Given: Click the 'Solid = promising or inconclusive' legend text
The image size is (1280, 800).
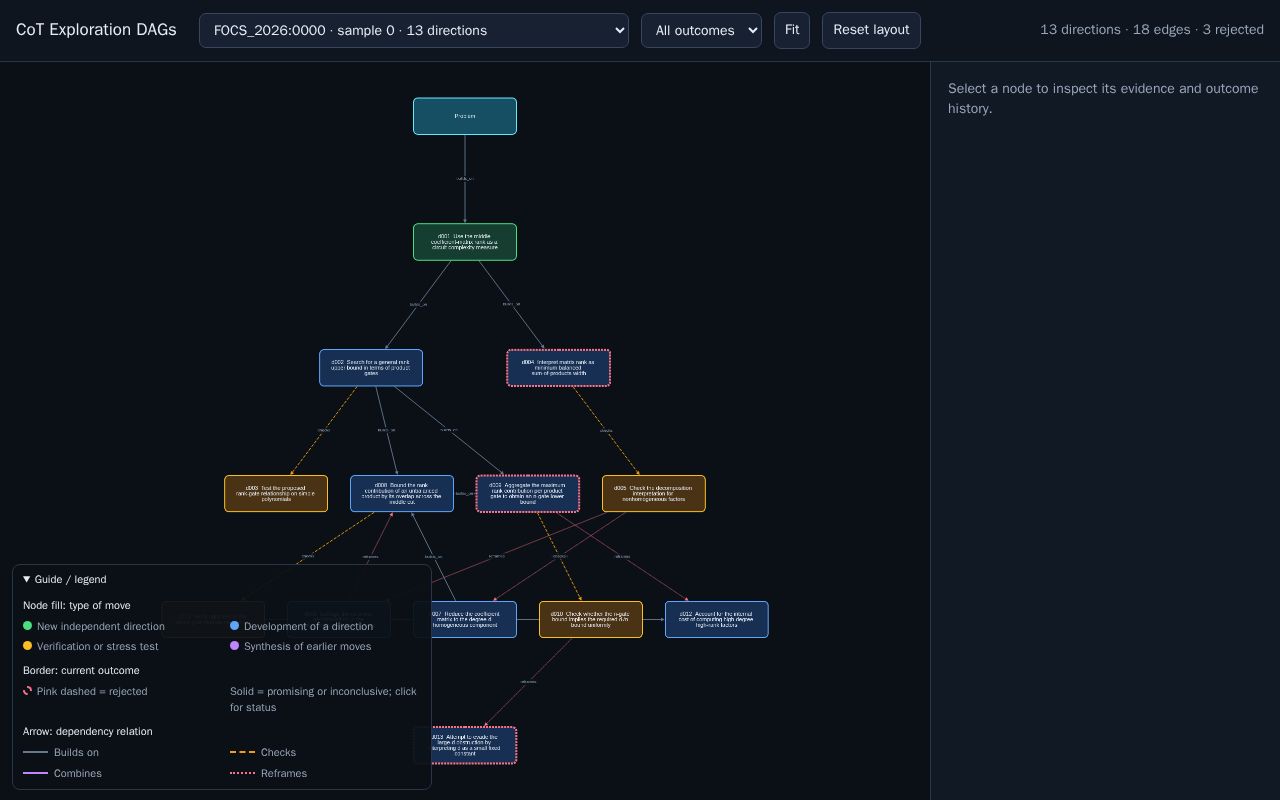Looking at the screenshot, I should (x=323, y=699).
